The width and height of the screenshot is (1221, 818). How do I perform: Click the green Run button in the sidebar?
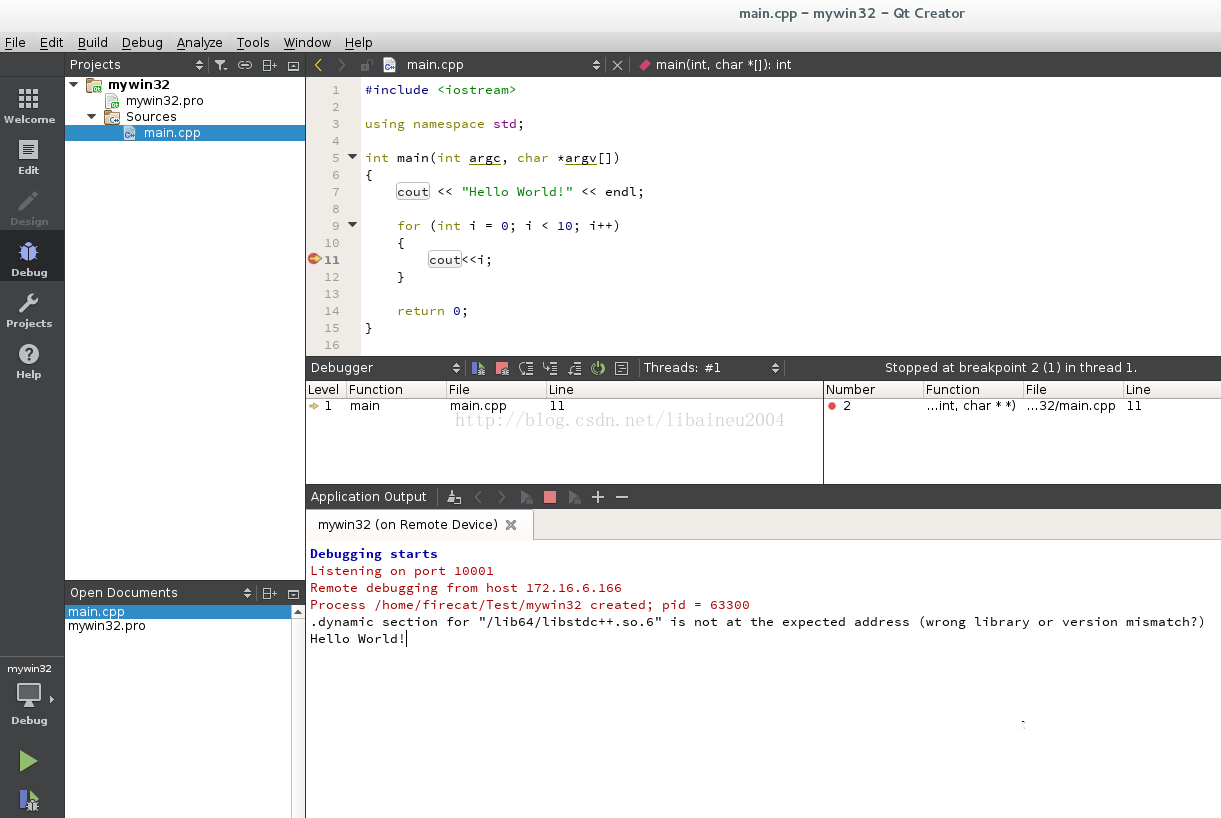coord(29,760)
